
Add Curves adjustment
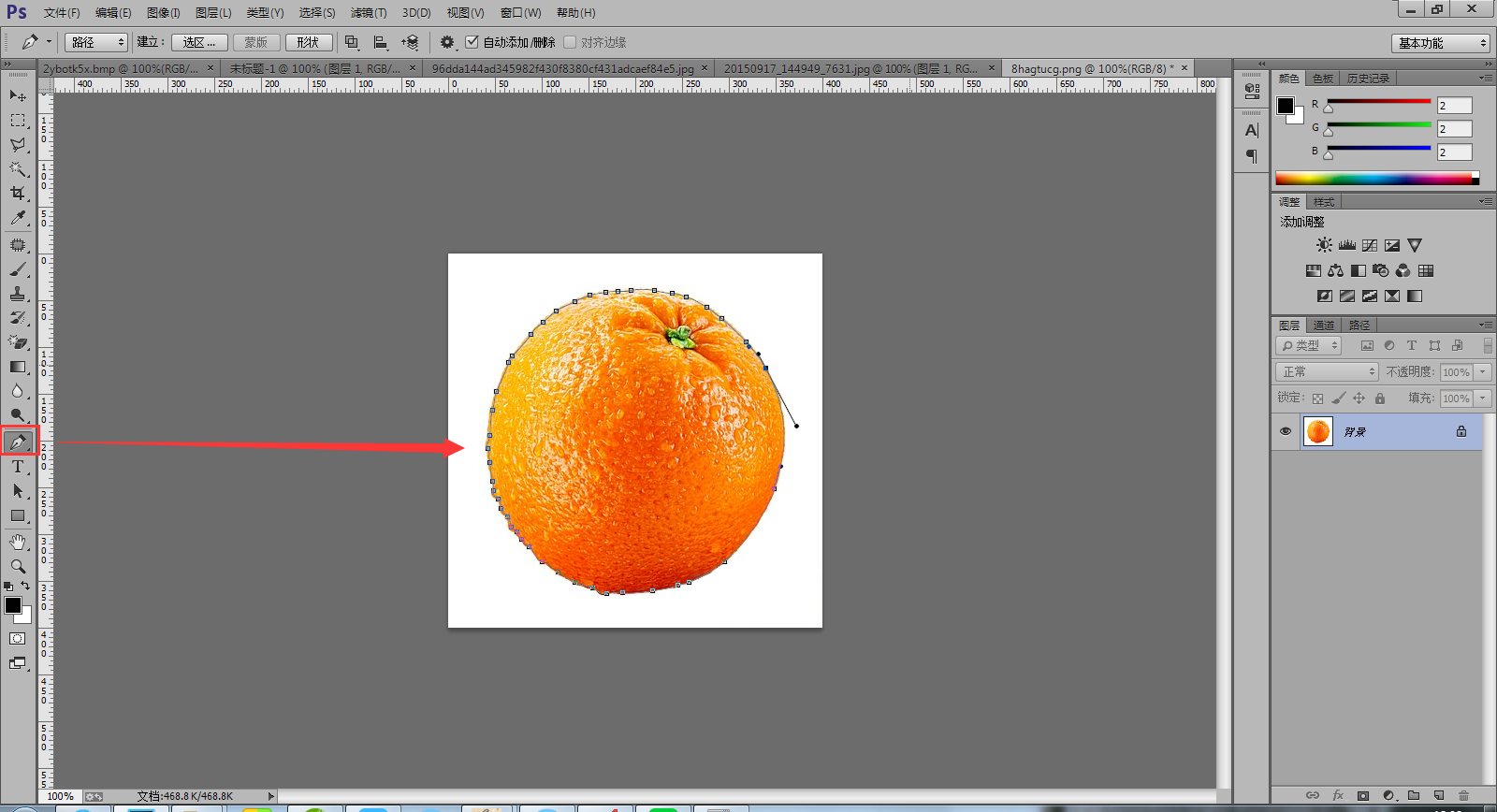(1370, 245)
